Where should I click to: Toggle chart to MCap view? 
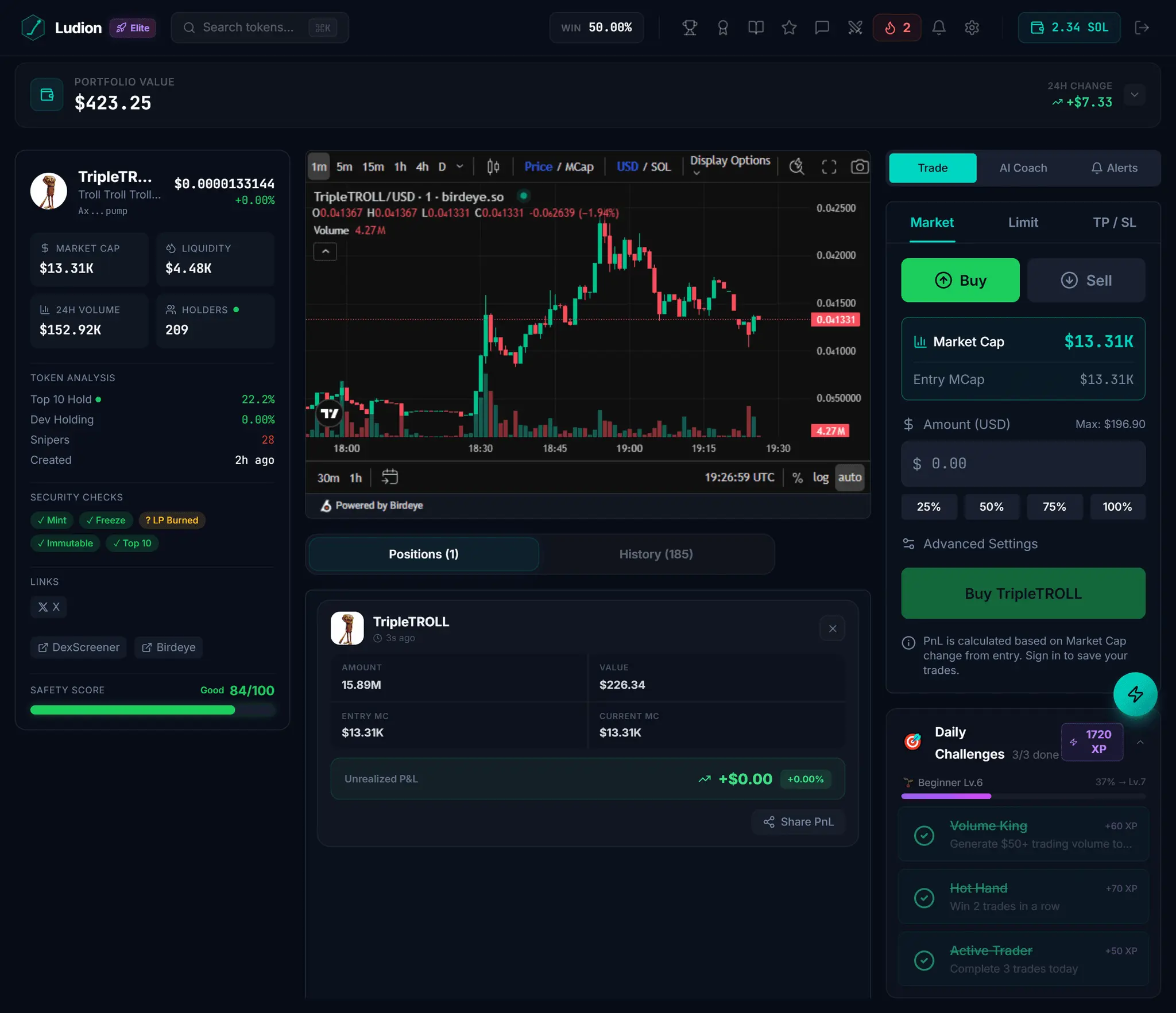click(579, 167)
